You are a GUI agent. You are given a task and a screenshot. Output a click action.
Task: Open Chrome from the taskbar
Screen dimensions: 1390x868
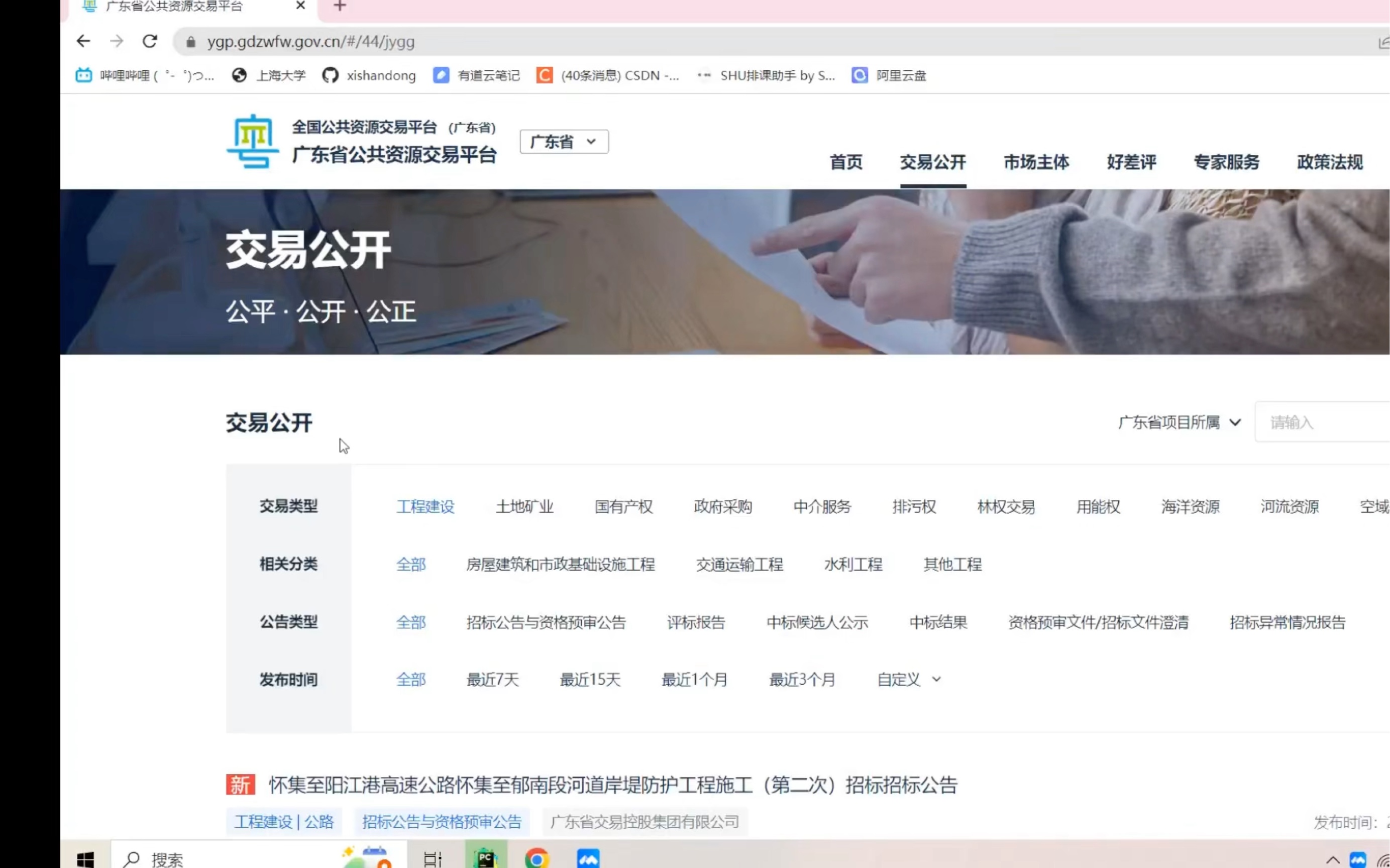[x=536, y=858]
